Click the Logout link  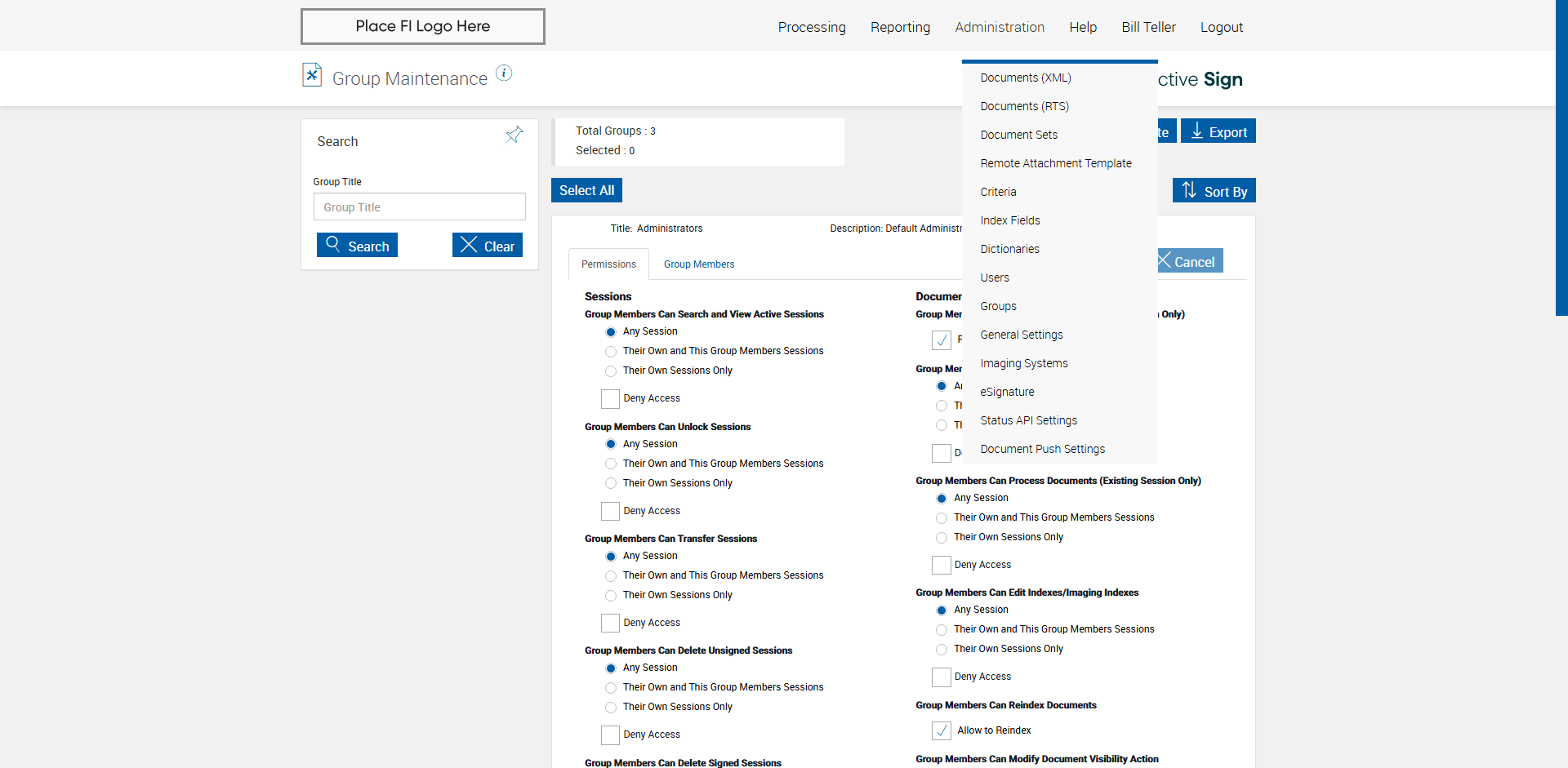pos(1221,27)
